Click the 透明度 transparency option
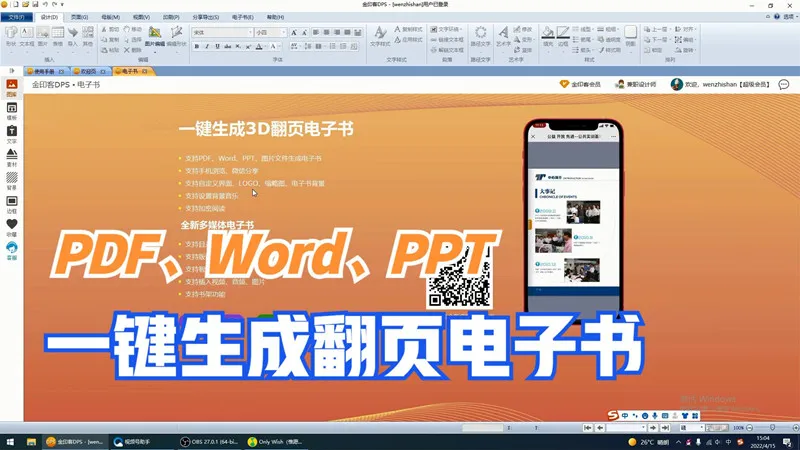 [x=609, y=40]
